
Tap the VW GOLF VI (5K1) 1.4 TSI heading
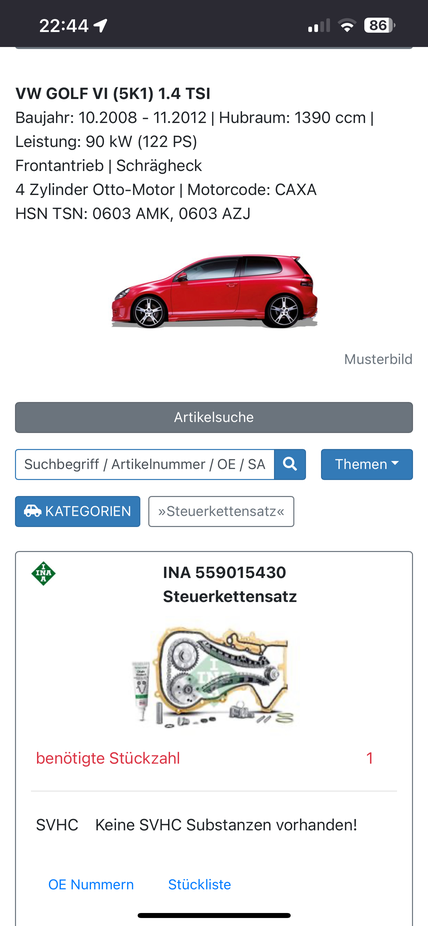coord(113,93)
